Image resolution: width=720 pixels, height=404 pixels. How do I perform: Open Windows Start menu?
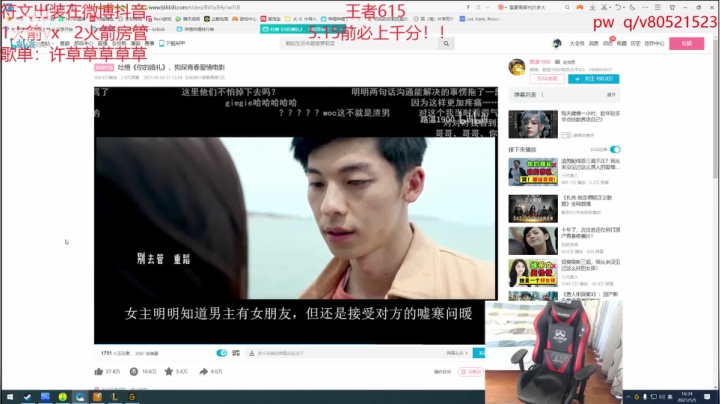click(10, 397)
